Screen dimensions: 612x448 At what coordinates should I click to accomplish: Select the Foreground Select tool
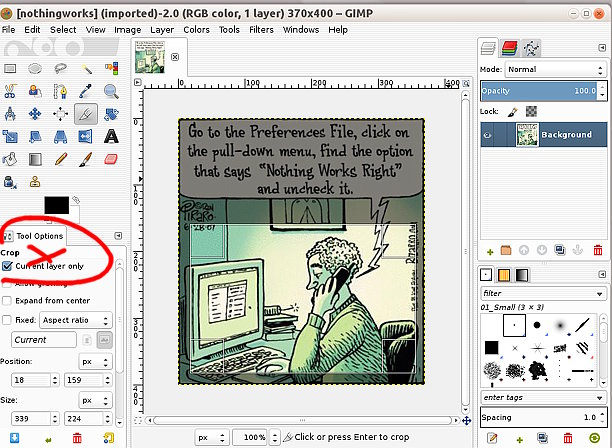click(x=35, y=91)
